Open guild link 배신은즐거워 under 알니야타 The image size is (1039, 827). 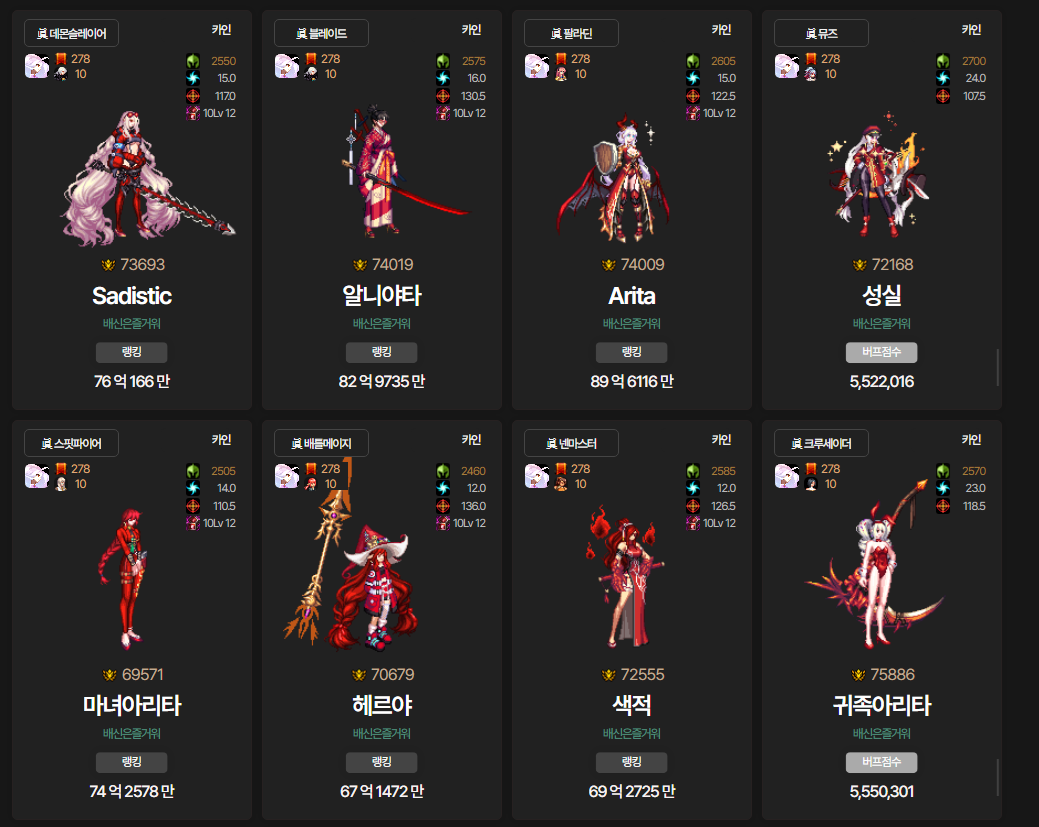pyautogui.click(x=382, y=323)
